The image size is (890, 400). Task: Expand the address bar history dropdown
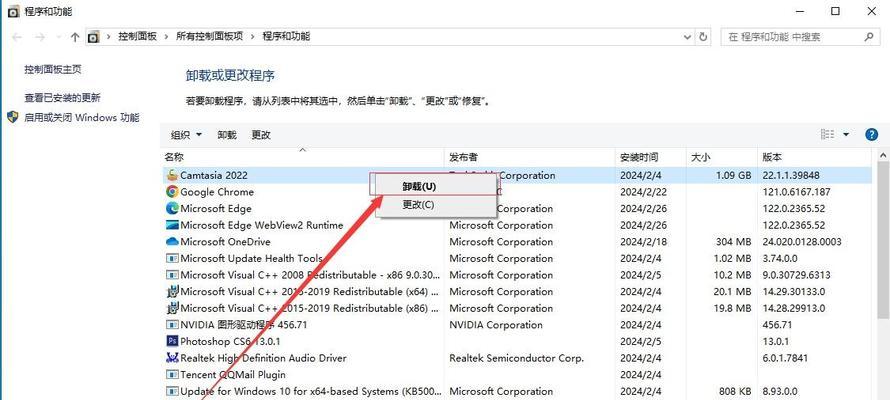pos(688,37)
